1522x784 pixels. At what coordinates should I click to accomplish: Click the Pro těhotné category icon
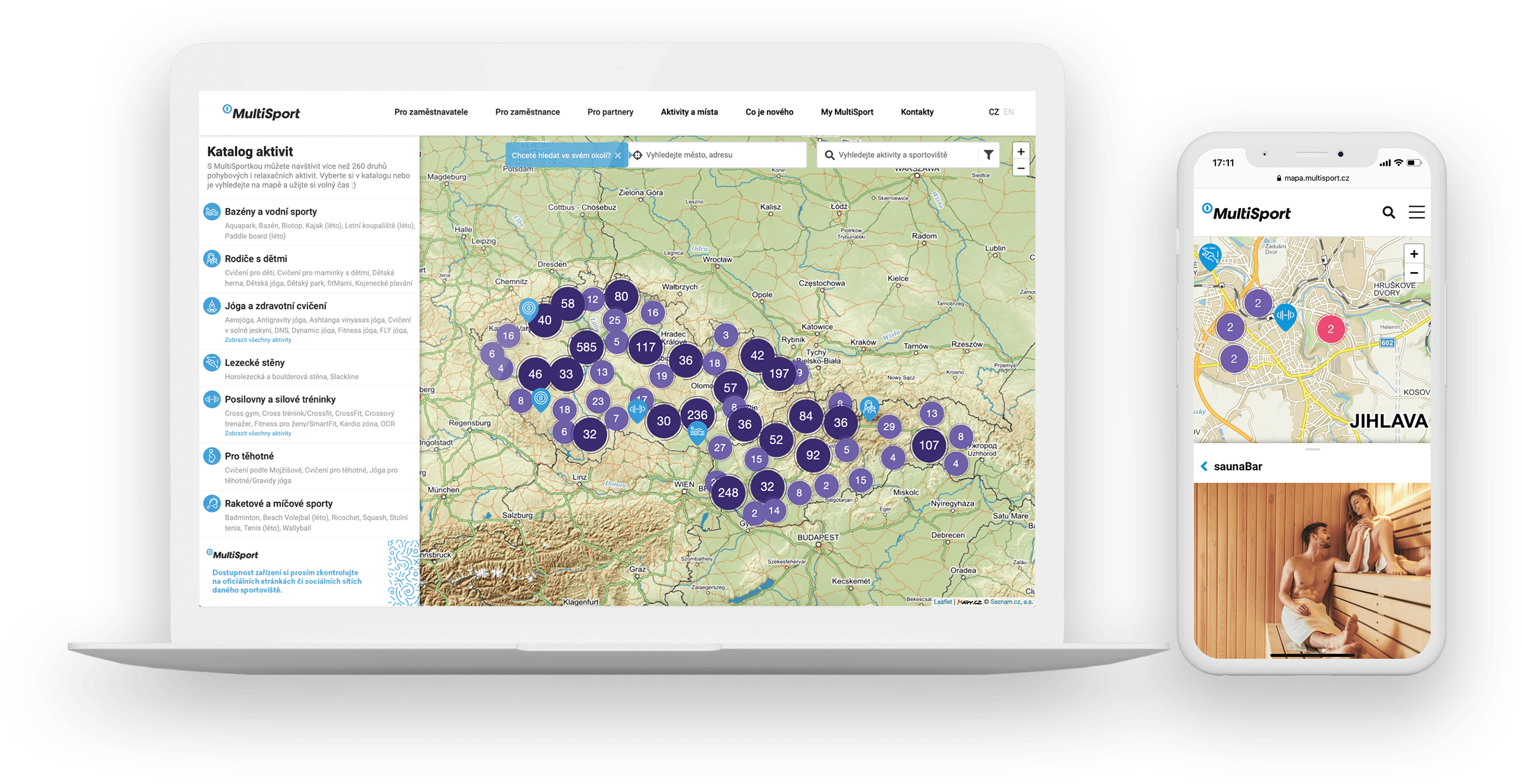pos(211,456)
